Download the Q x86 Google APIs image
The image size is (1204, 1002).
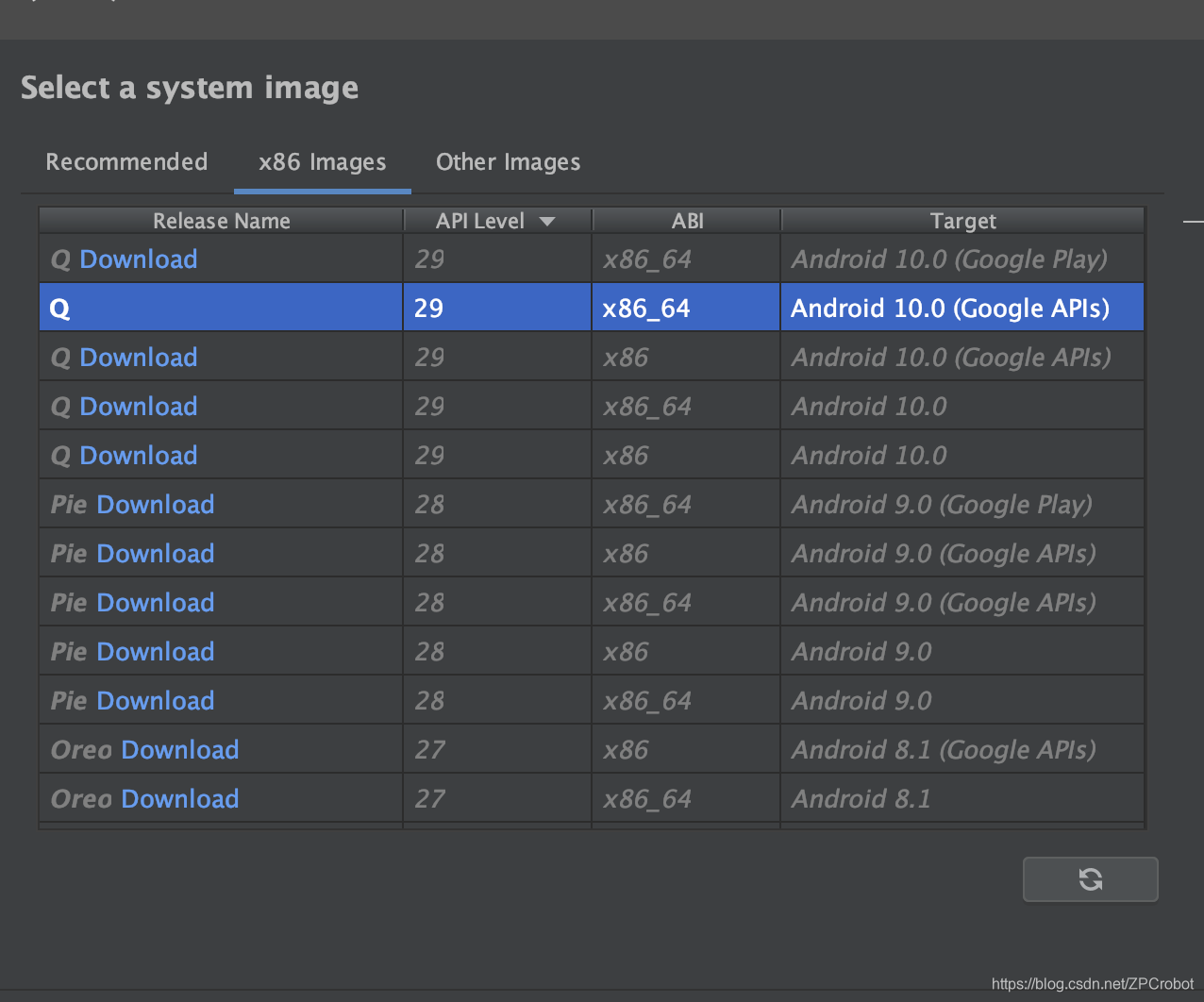coord(138,357)
